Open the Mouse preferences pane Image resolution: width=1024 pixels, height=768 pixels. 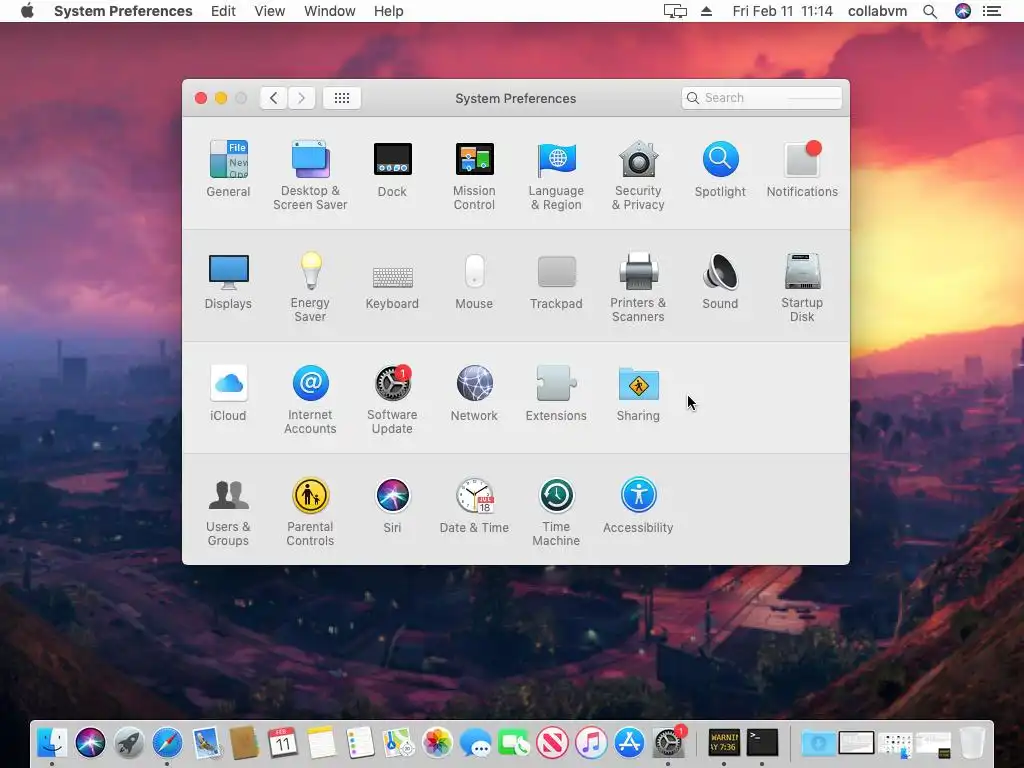tap(474, 281)
